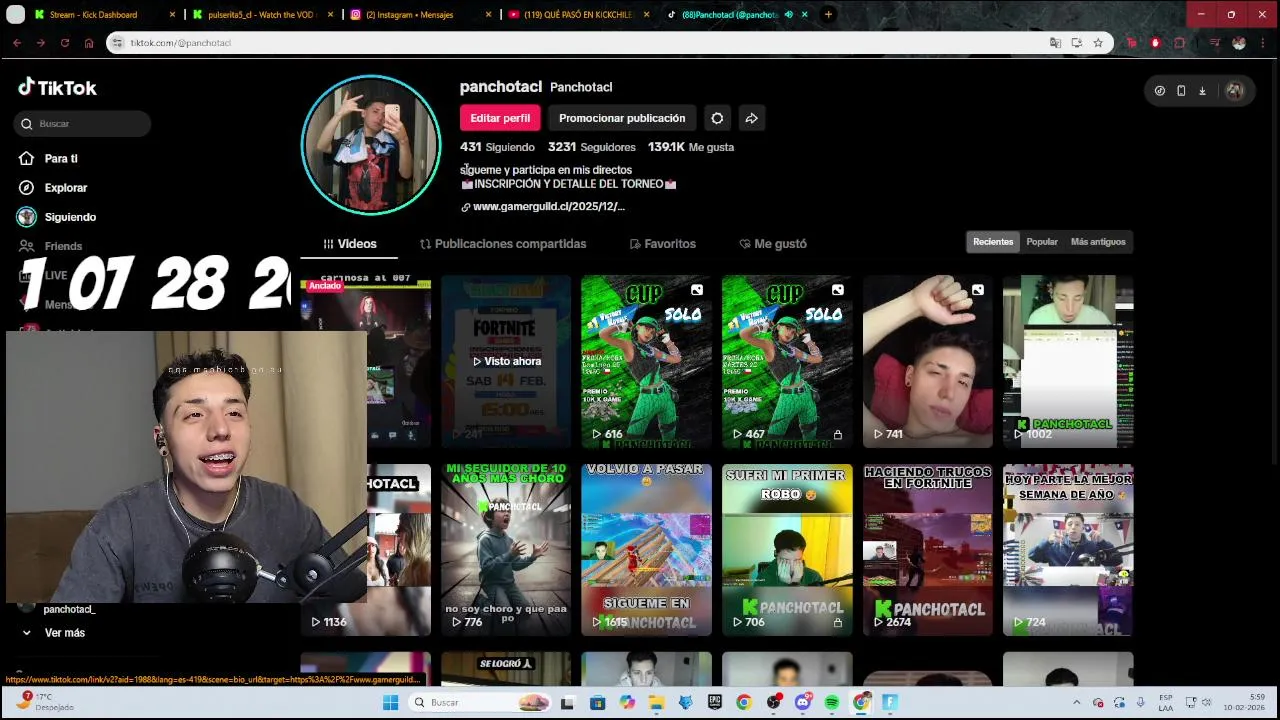
Task: Open the video with 1002 views
Action: [1068, 361]
